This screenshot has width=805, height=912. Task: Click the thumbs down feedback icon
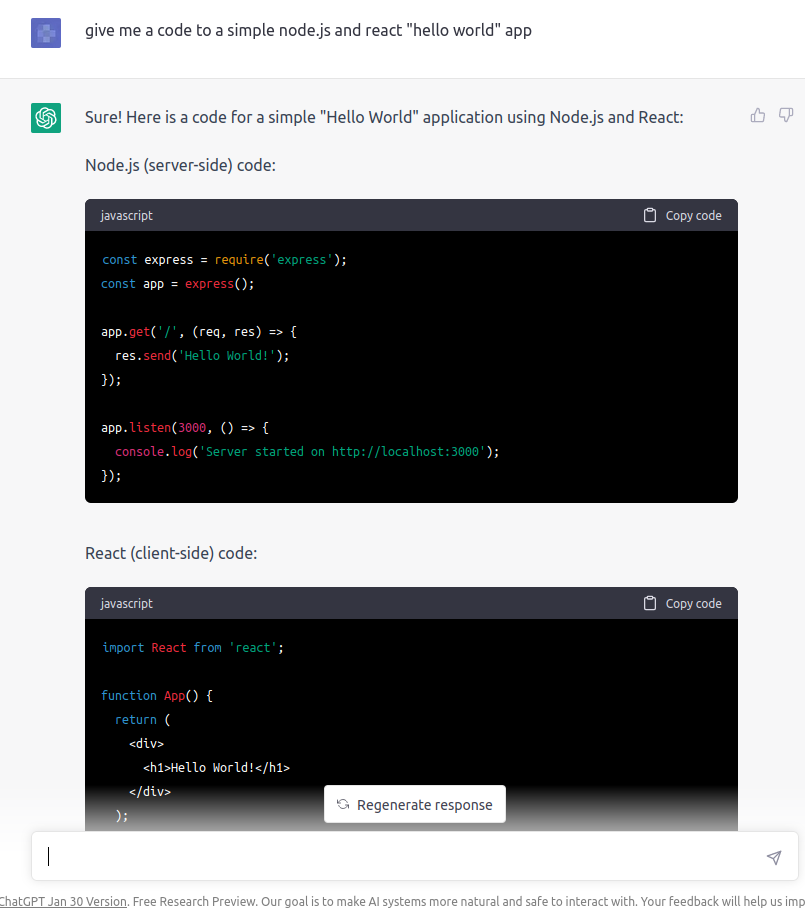786,116
